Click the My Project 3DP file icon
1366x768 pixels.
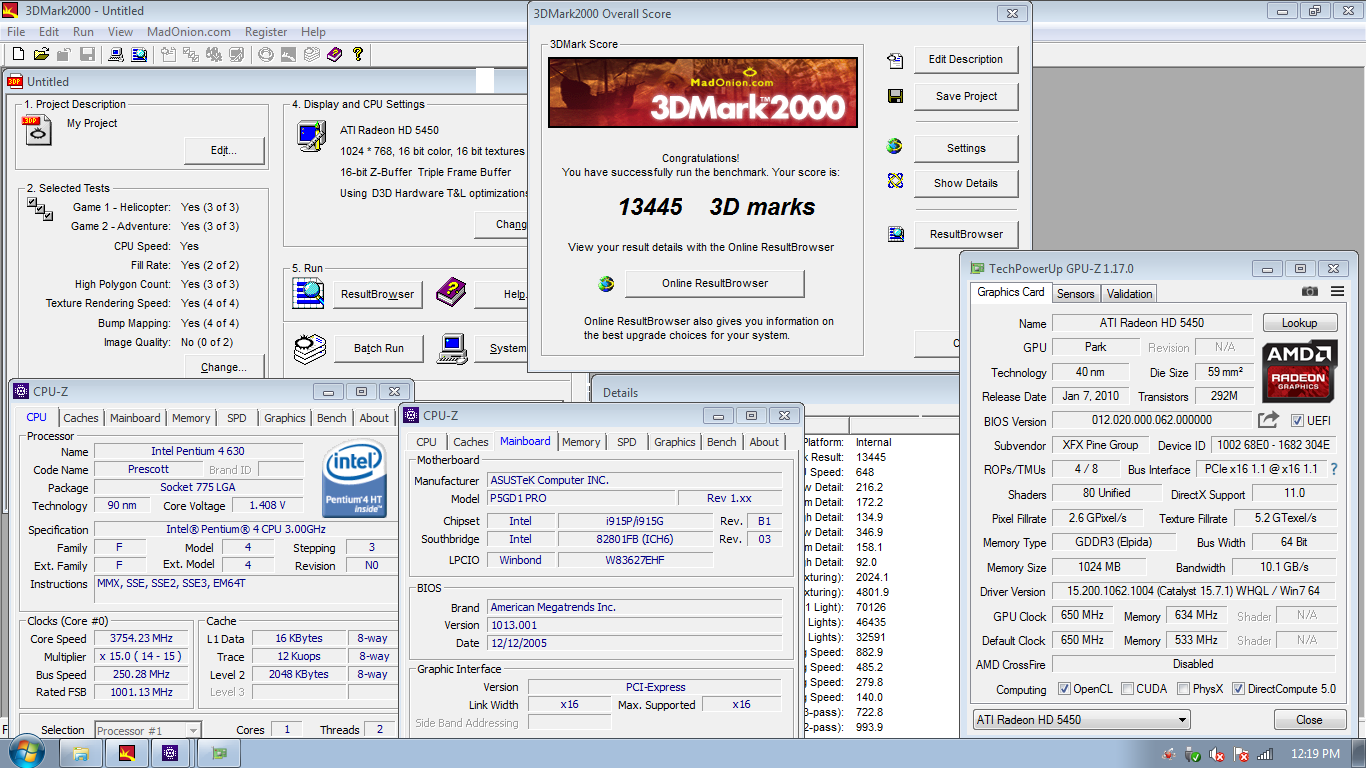pos(38,130)
